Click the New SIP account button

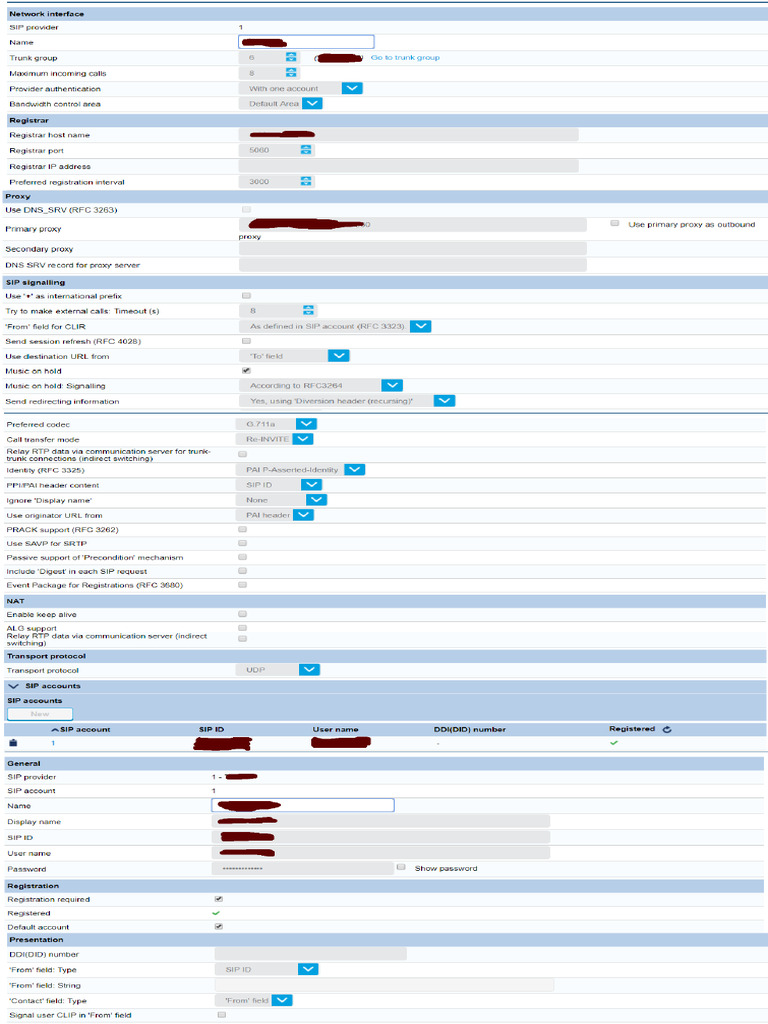tap(40, 714)
